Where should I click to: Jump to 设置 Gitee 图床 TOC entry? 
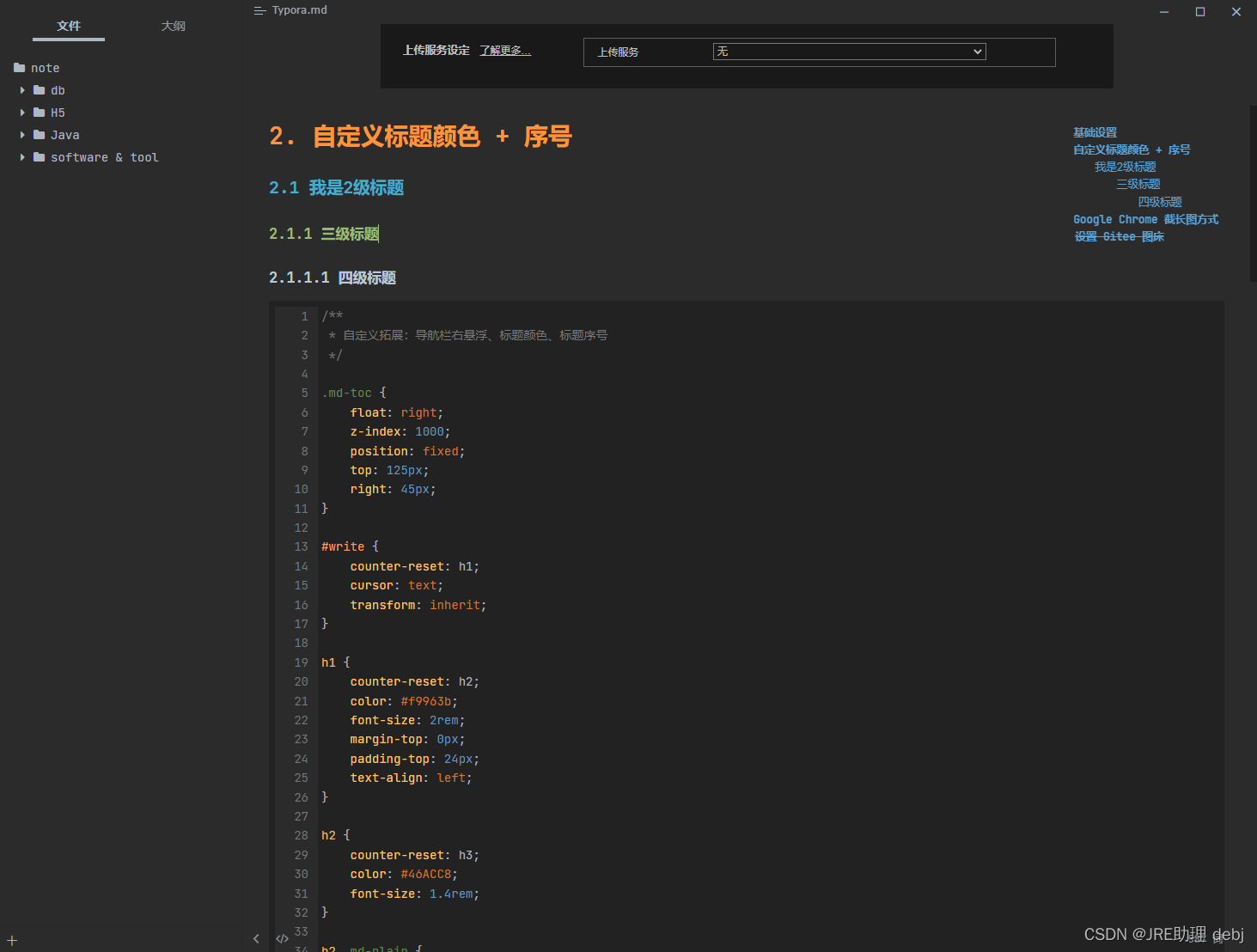1119,236
